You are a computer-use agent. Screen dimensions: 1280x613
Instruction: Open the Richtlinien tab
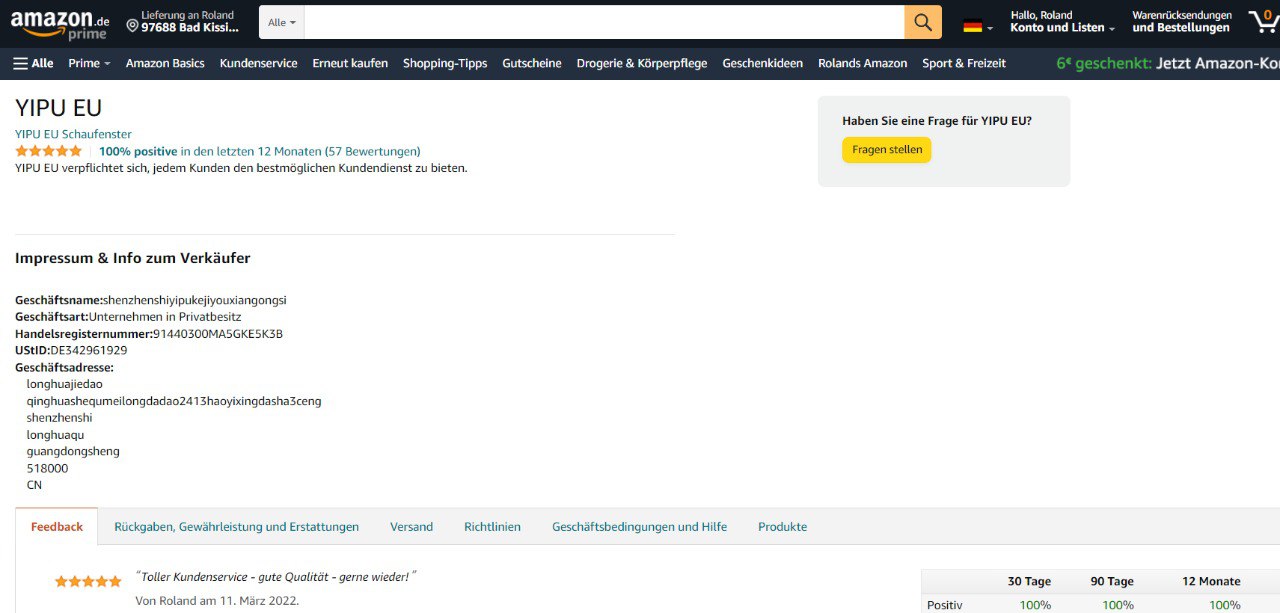492,527
